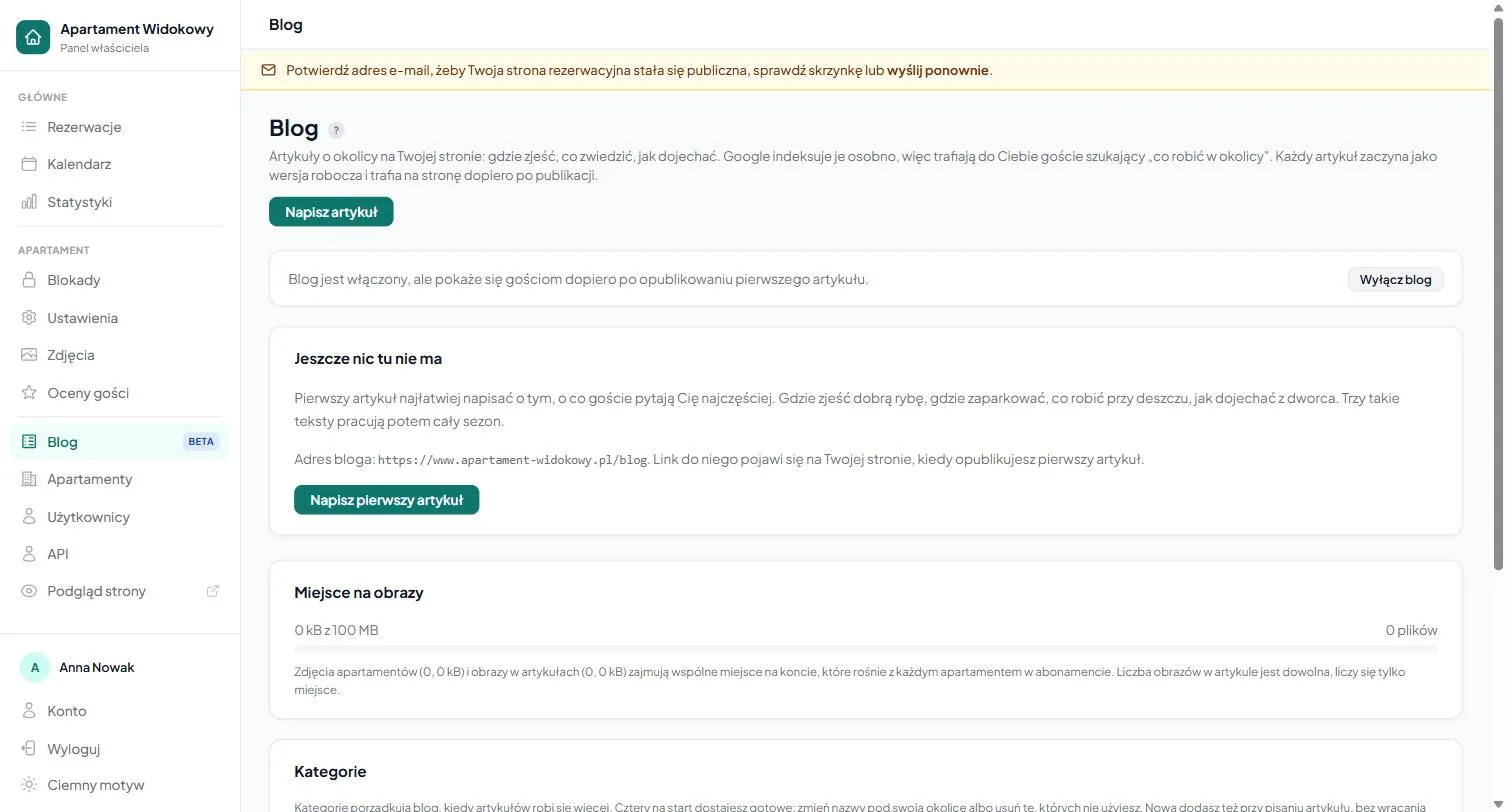Click the blog address apartament-widokowy.pl/blog
The height and width of the screenshot is (812, 1506).
(x=513, y=460)
